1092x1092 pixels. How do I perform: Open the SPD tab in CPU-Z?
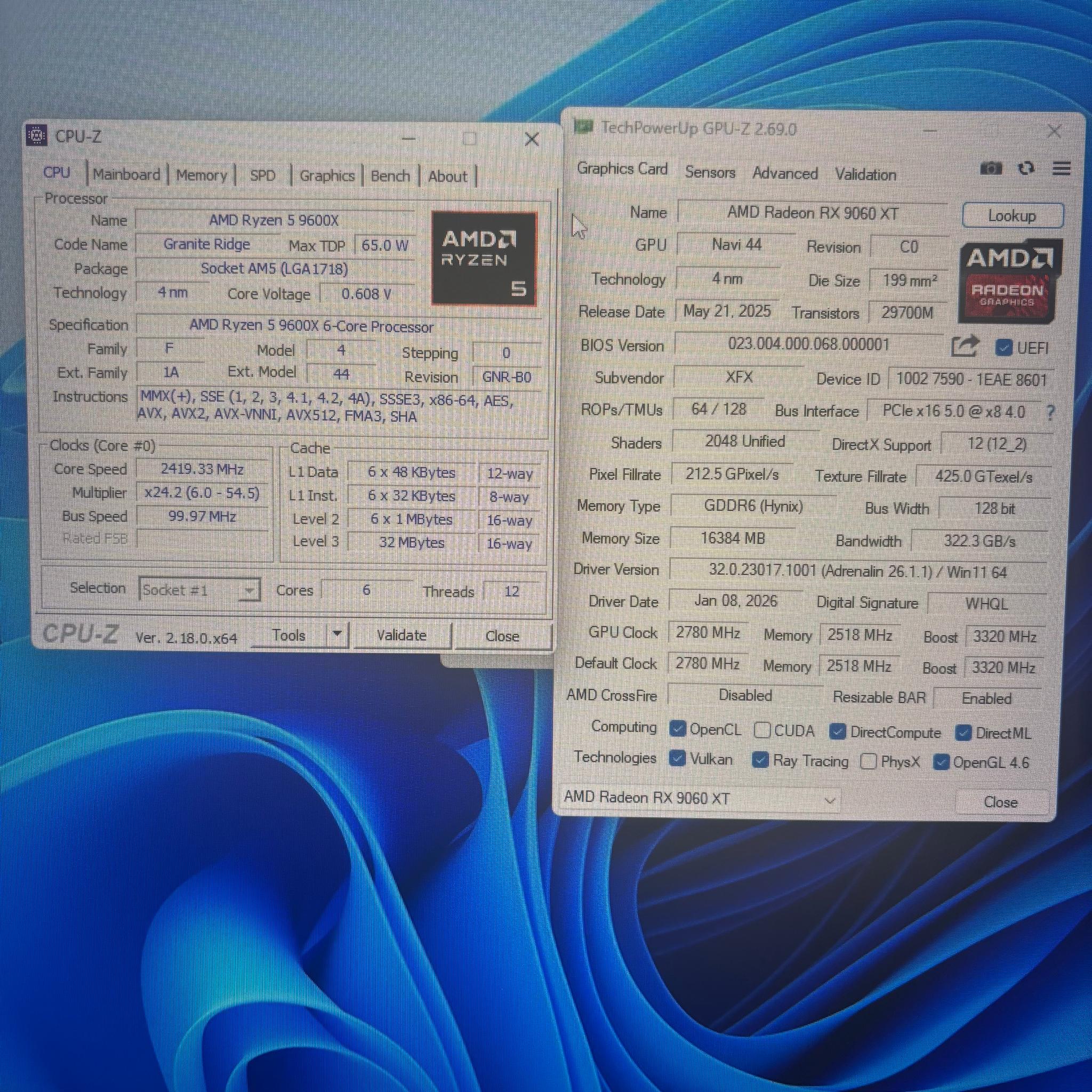[x=262, y=175]
